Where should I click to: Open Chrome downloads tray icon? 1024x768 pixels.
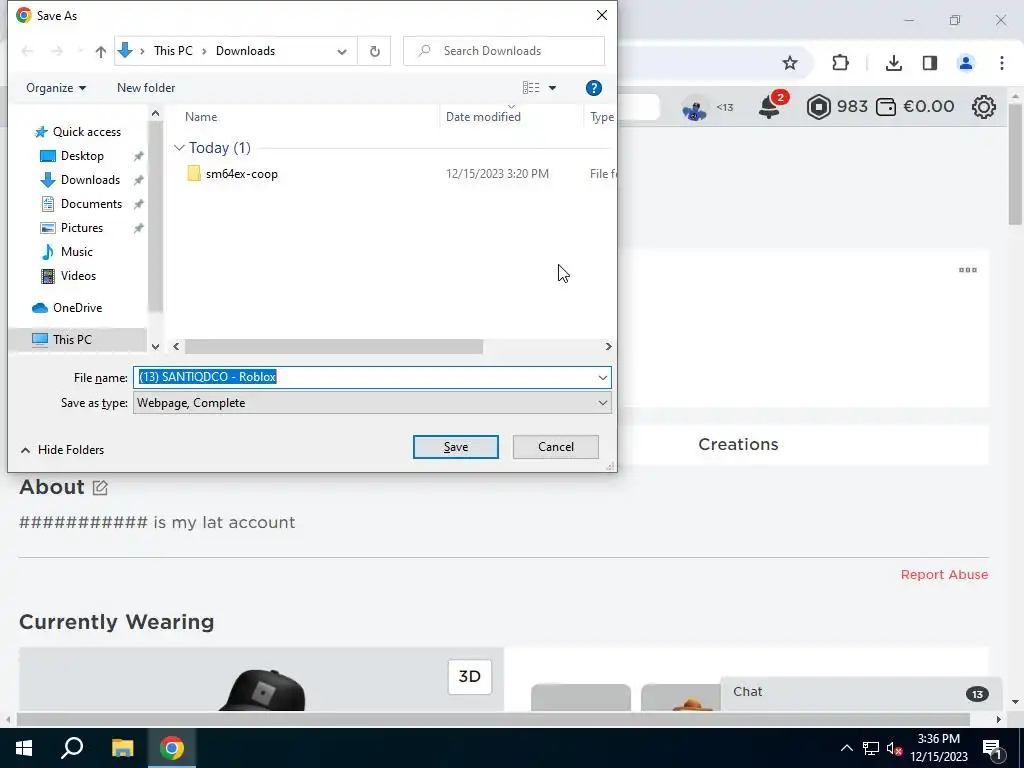[893, 63]
